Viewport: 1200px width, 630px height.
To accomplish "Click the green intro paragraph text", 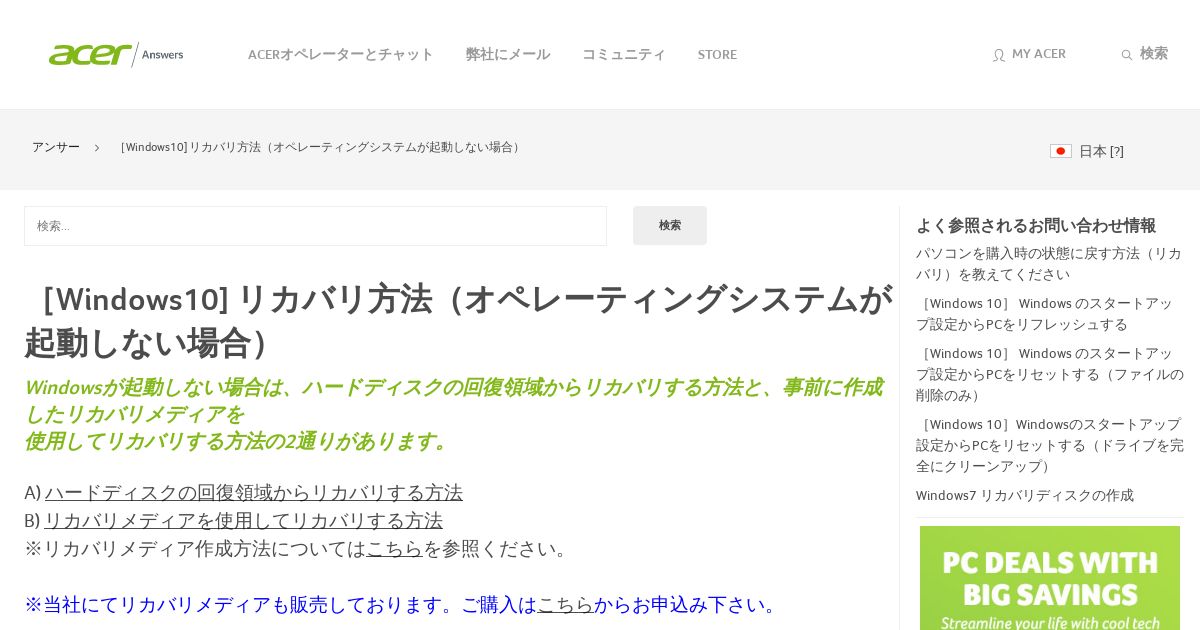I will 453,414.
